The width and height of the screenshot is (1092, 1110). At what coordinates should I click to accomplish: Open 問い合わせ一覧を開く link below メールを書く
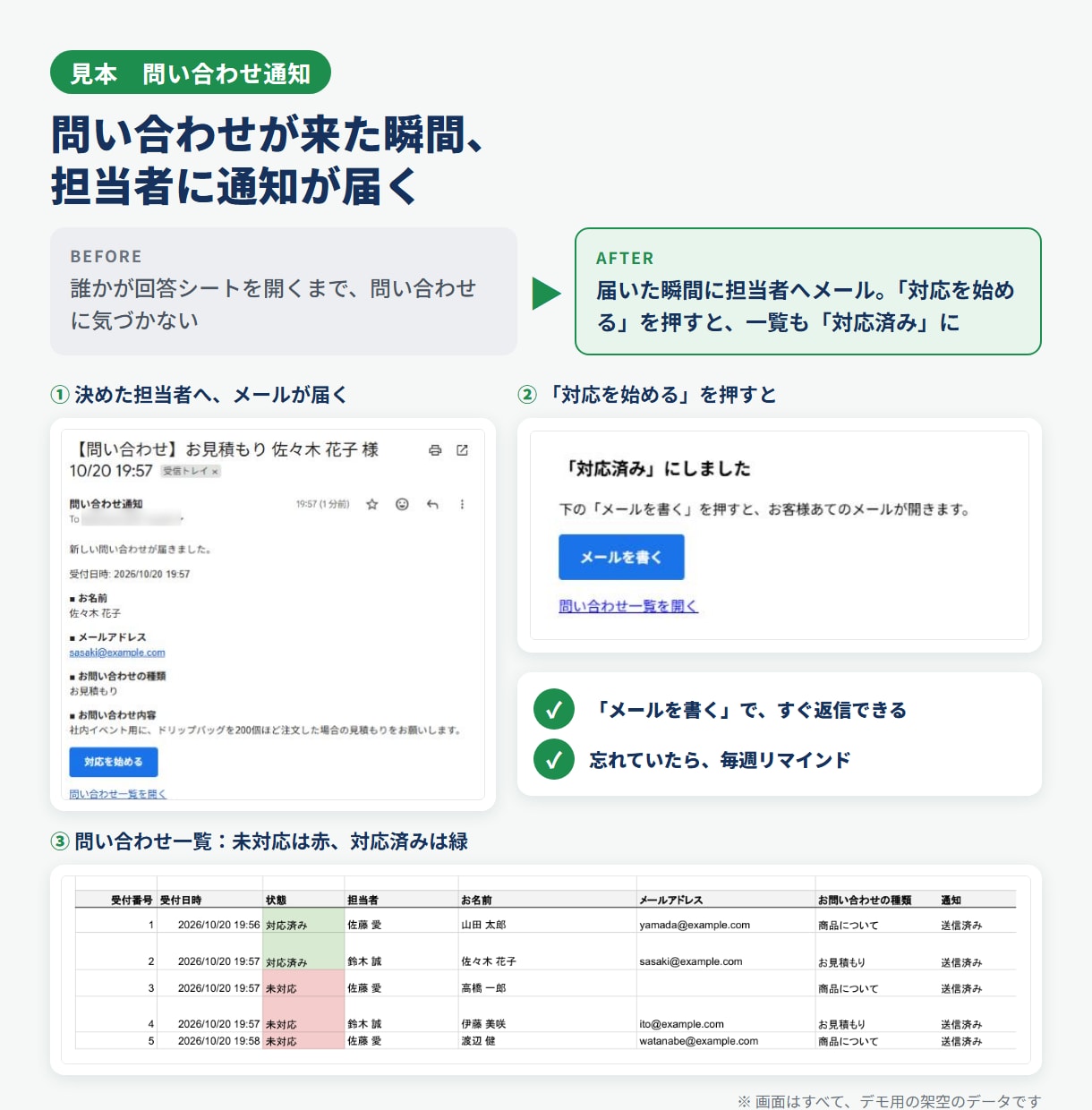pyautogui.click(x=628, y=606)
